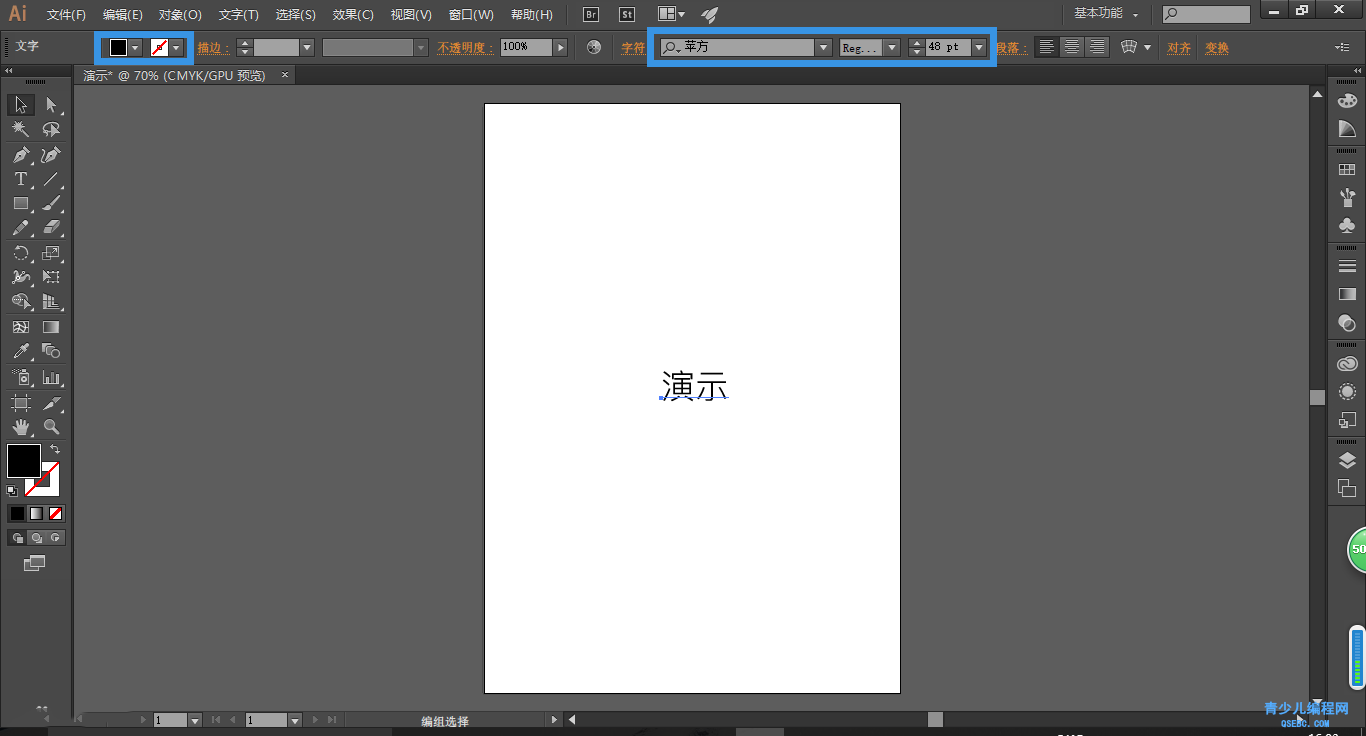
Task: Pick the Rectangle tool
Action: [x=20, y=204]
